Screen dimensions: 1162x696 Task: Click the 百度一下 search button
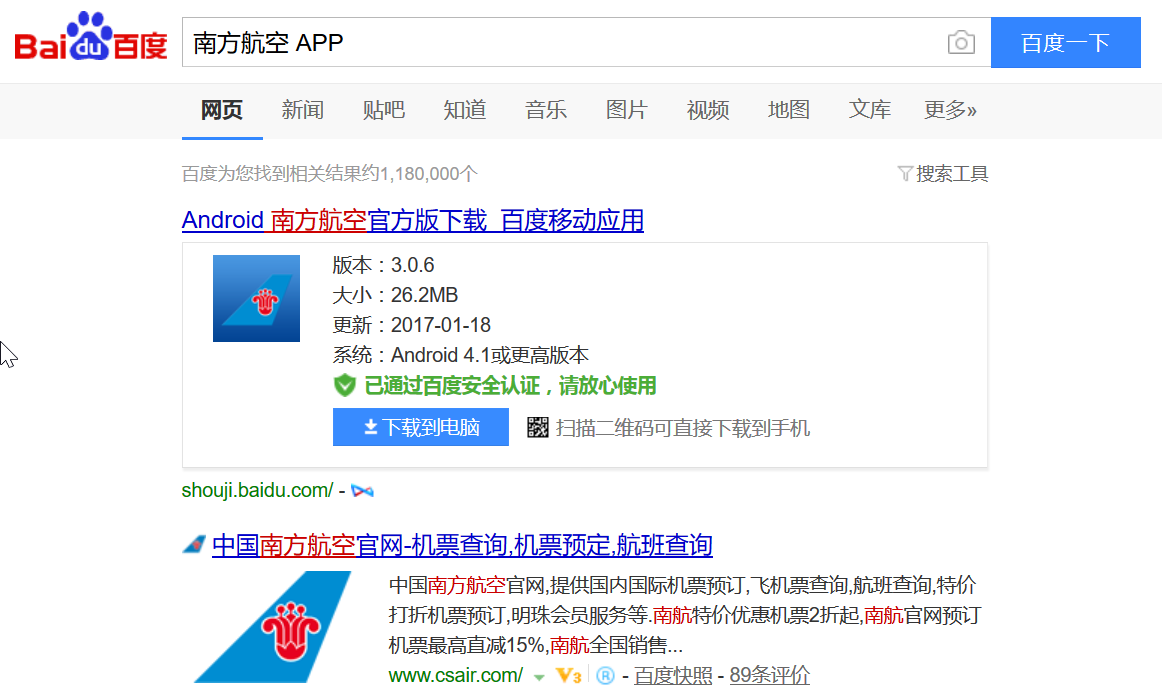click(1065, 43)
